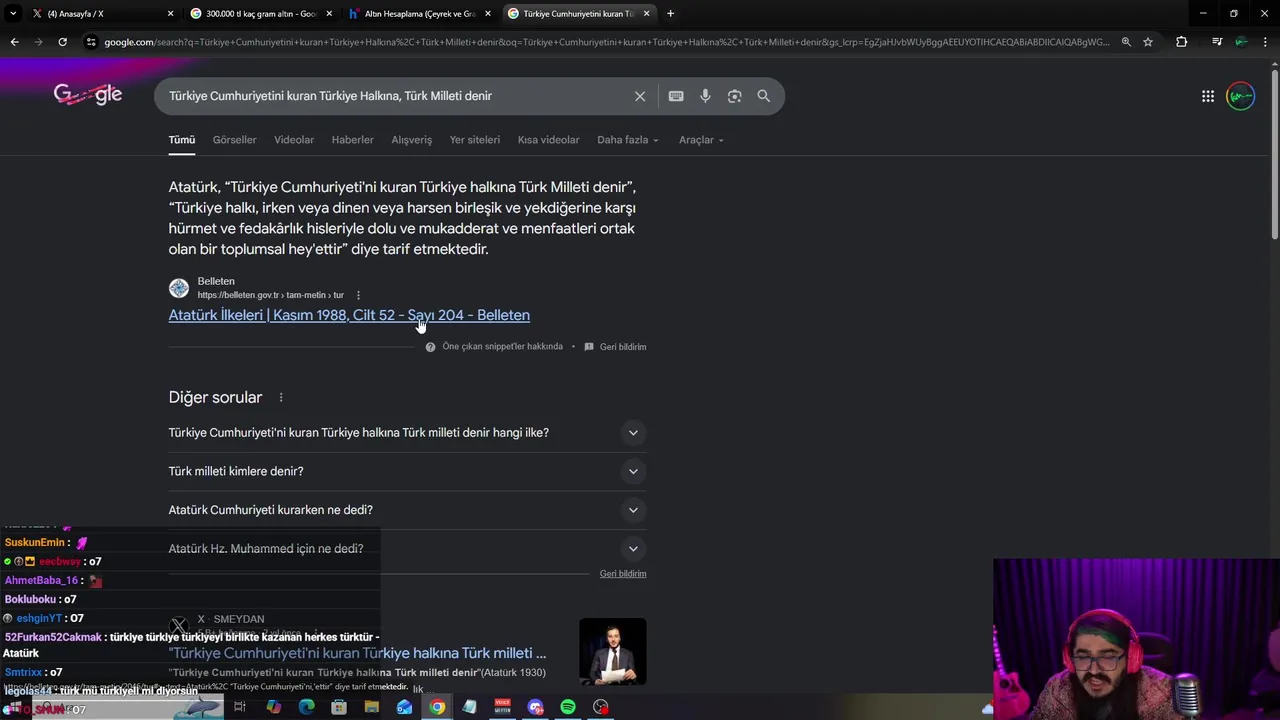Click the featured snippets help icon
Screen dimensions: 1280x720
tap(430, 347)
